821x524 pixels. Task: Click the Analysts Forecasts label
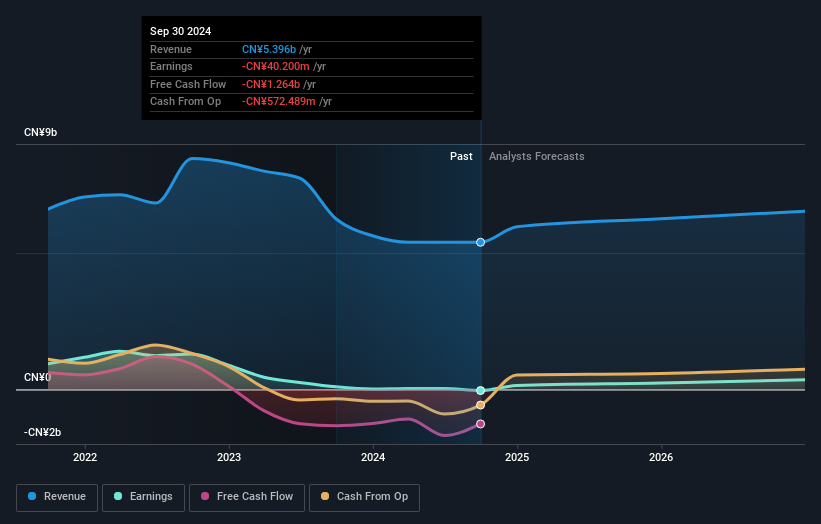537,156
